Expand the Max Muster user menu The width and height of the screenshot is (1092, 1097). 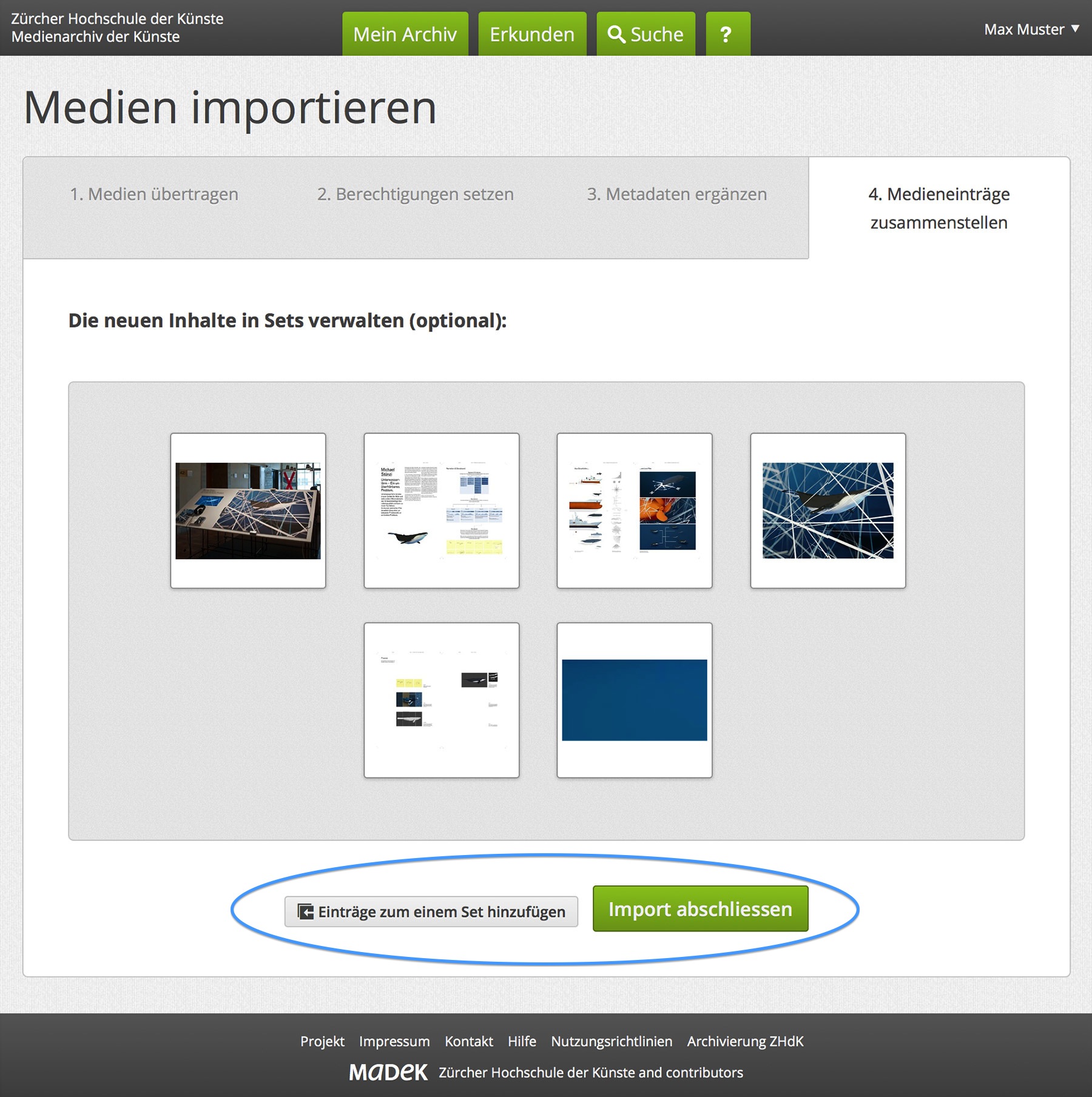click(1031, 29)
